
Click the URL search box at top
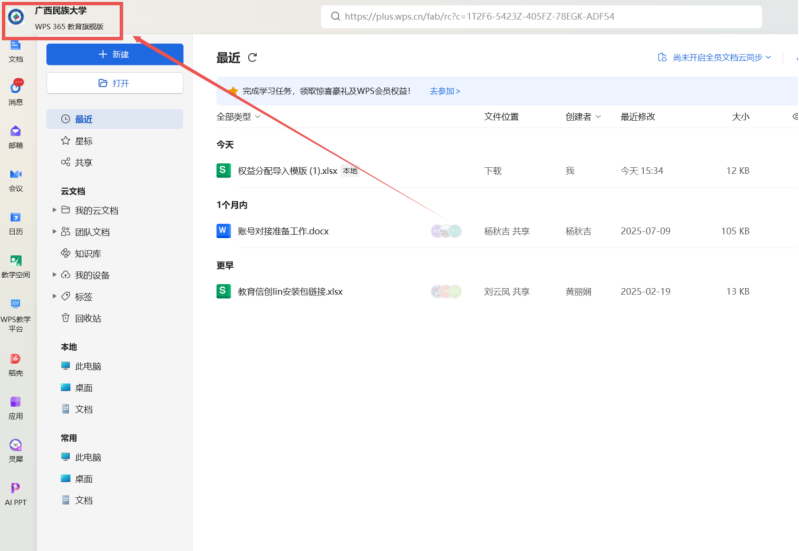[x=540, y=17]
